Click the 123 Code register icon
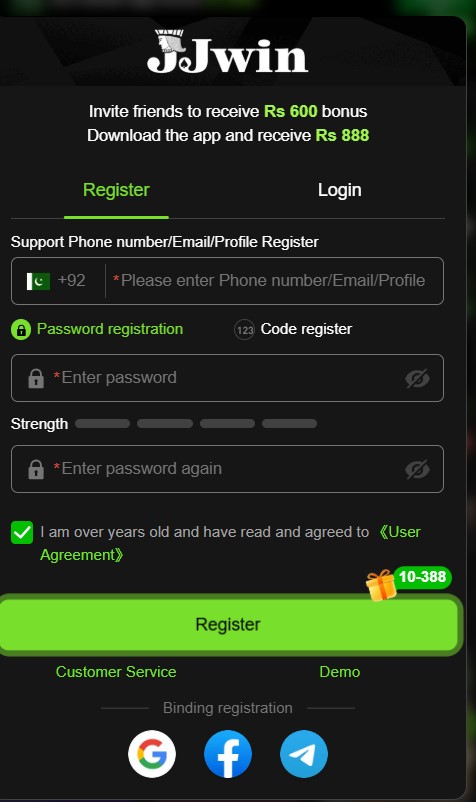Screen dimensions: 476x802 tap(244, 330)
